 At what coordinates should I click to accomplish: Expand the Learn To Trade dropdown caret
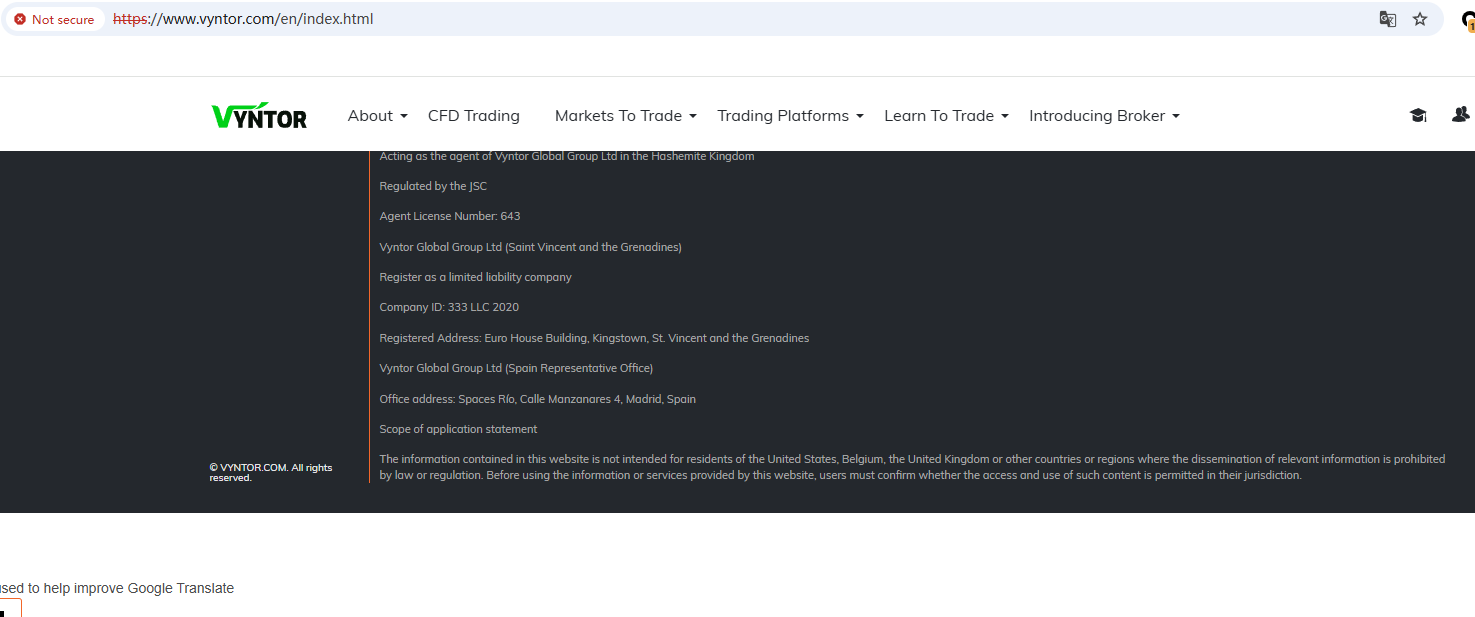[x=1005, y=117]
